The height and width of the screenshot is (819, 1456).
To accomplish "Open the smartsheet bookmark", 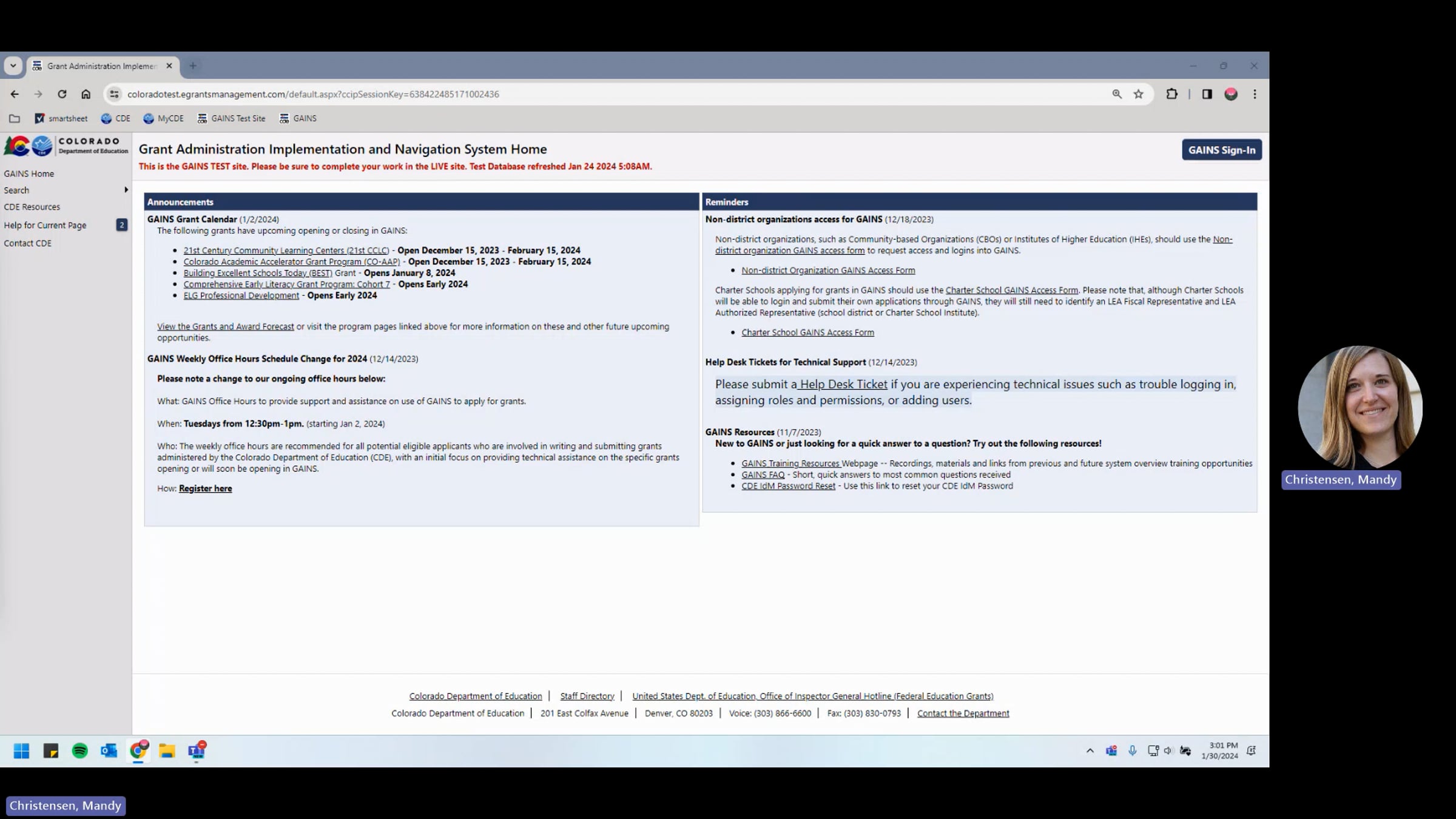I will [x=61, y=118].
